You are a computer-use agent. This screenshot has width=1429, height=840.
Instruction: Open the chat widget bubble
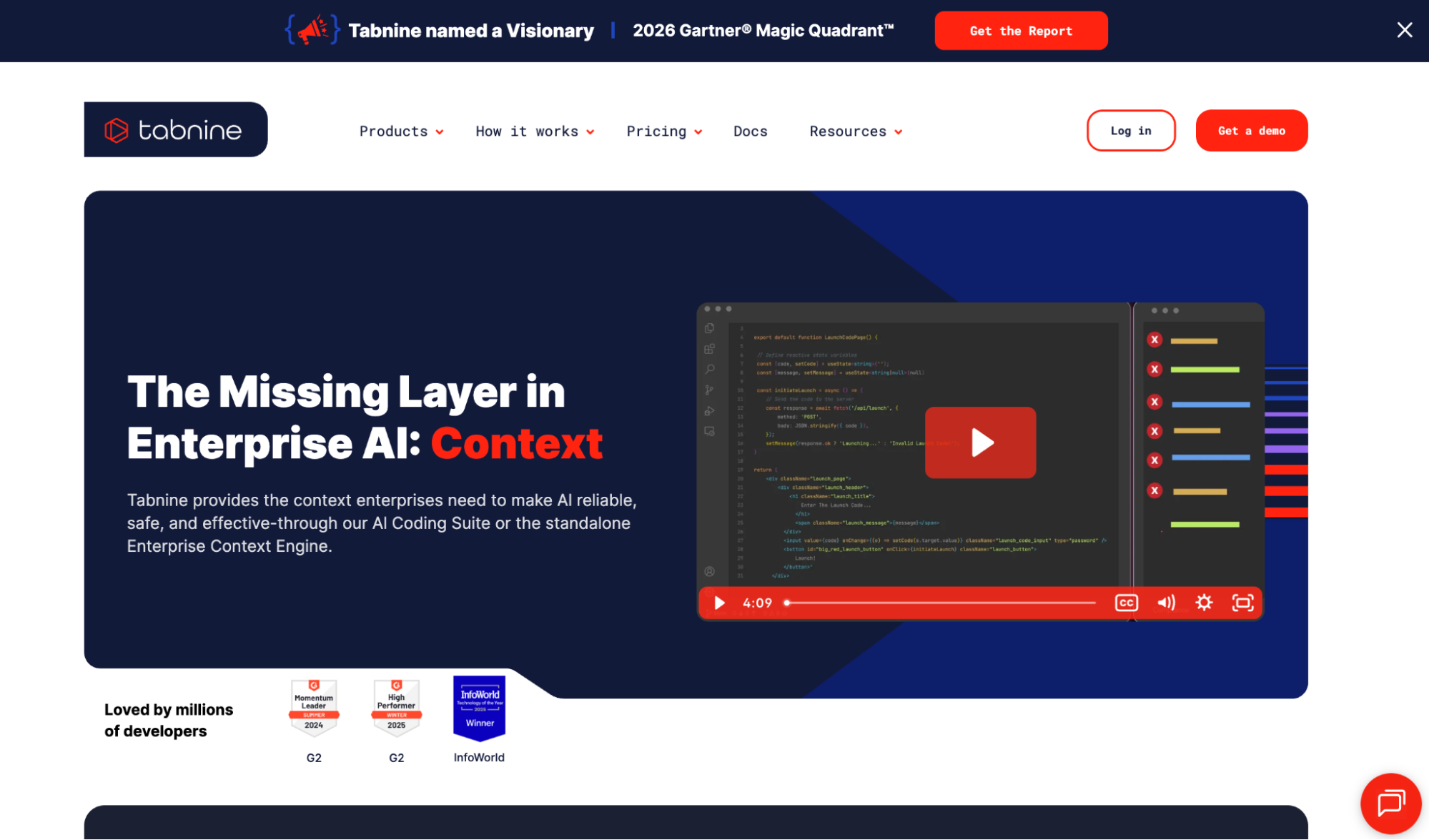tap(1391, 804)
